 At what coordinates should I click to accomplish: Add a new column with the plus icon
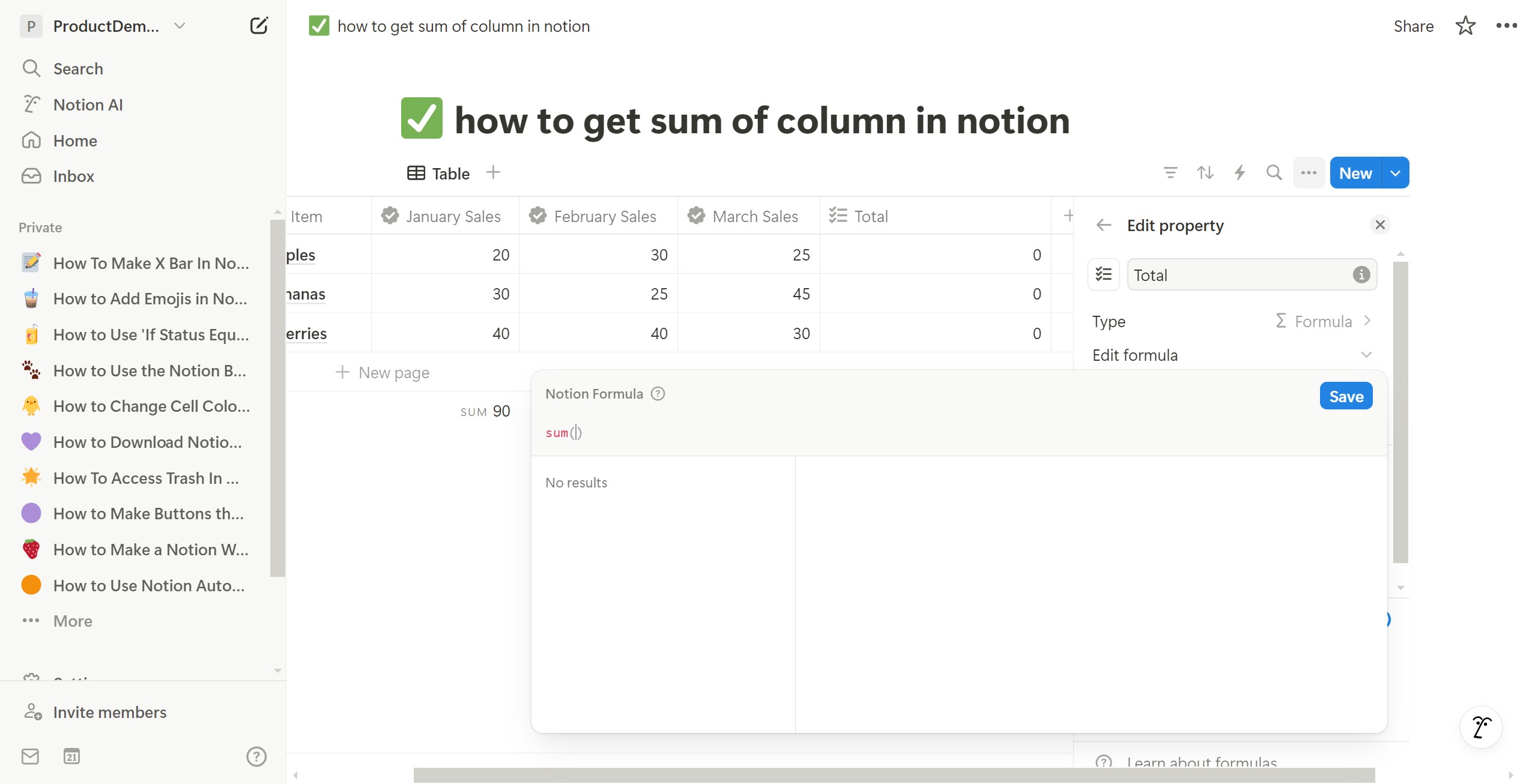[x=1068, y=216]
